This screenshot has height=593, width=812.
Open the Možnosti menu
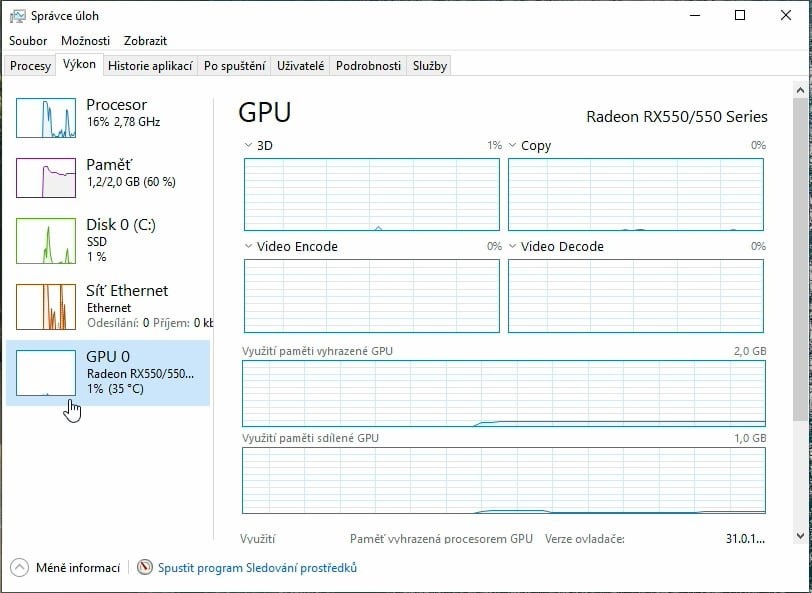[x=86, y=41]
